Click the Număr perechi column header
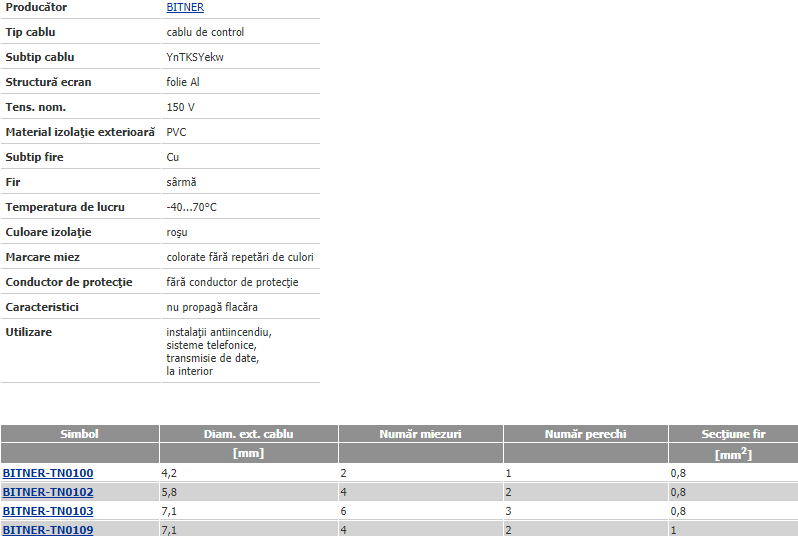798x536 pixels. pyautogui.click(x=585, y=434)
